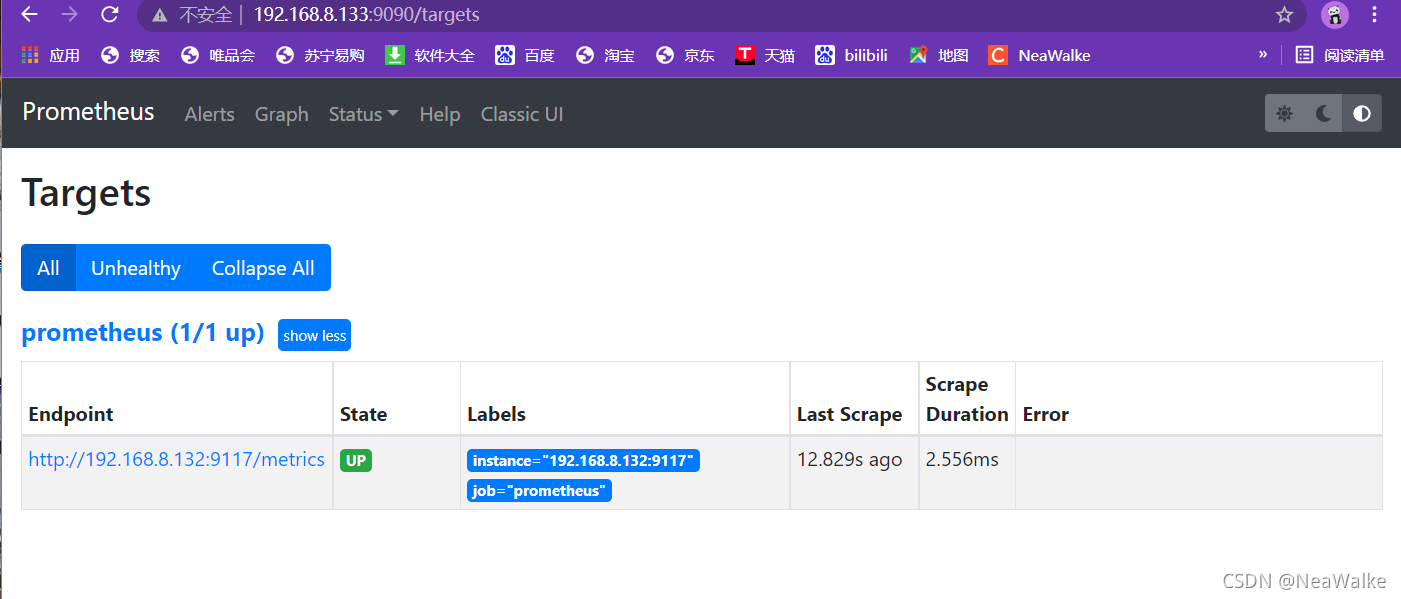
Task: Click the instance="192.168.8.132:9117" label badge
Action: tap(584, 461)
